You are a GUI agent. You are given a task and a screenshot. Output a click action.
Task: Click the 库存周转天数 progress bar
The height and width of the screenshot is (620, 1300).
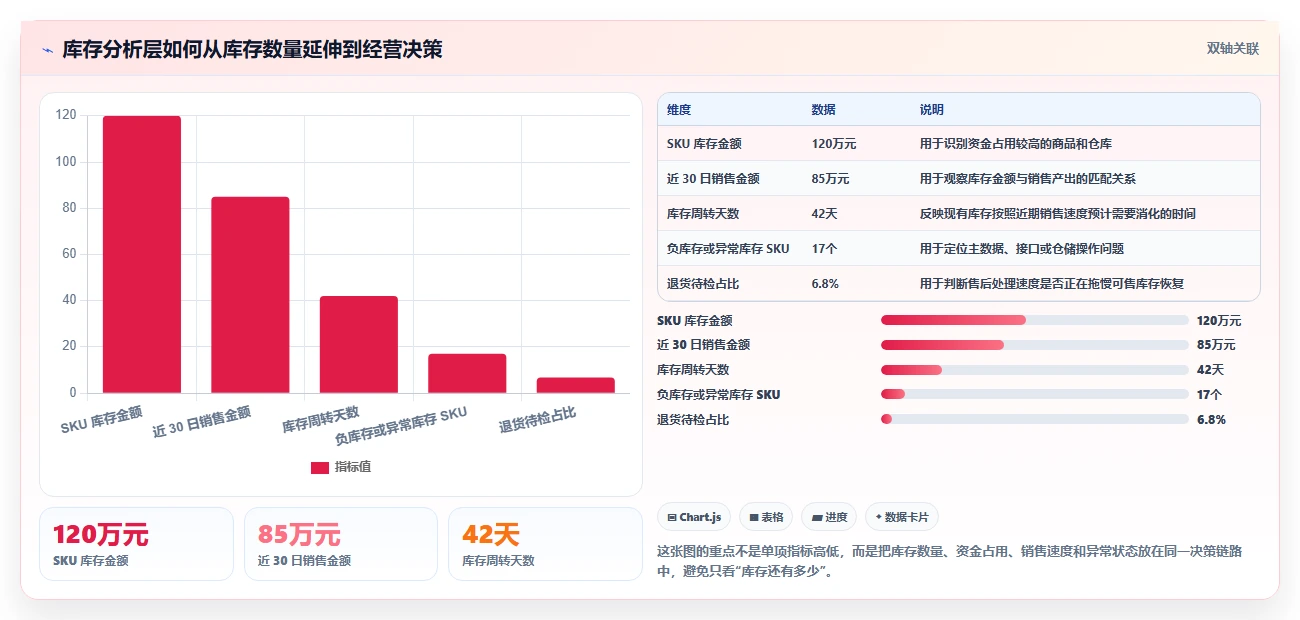pos(1035,370)
